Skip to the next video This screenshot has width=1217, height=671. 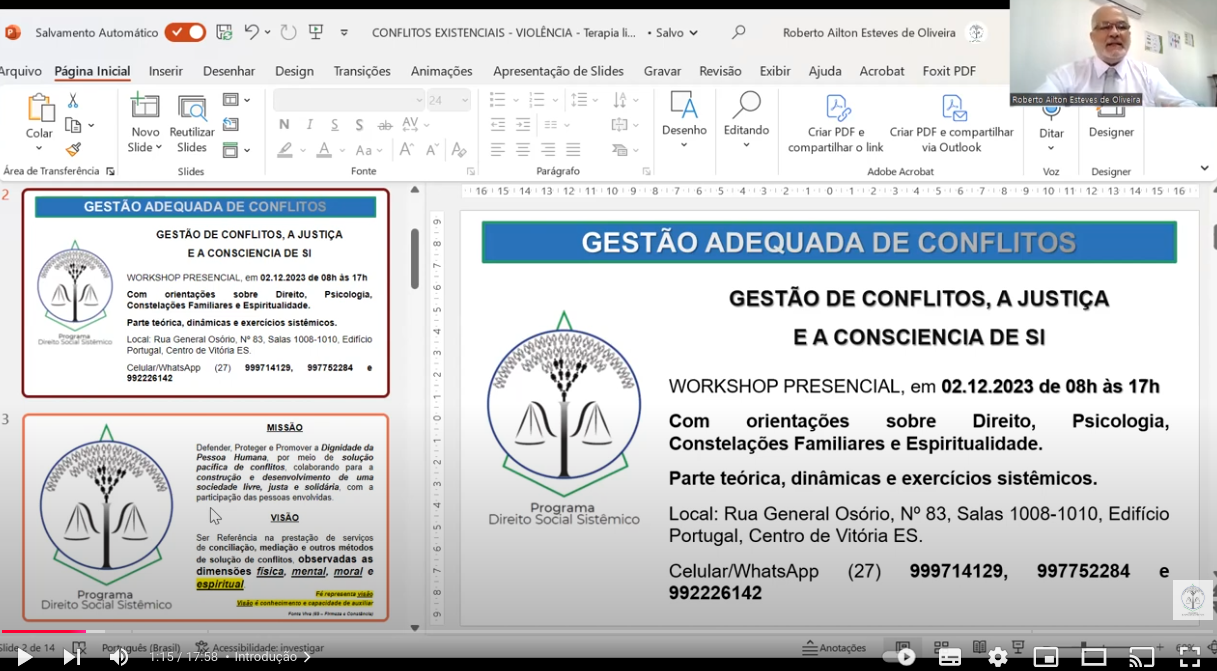(72, 657)
